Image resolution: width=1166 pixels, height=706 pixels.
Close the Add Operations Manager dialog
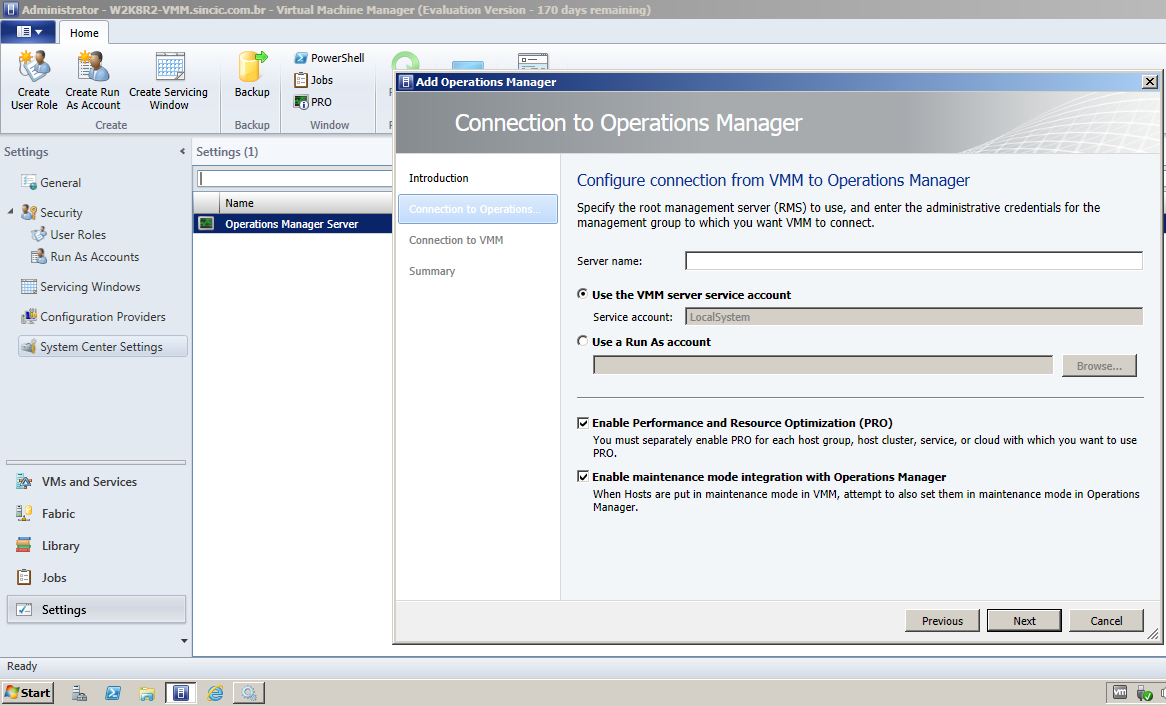coord(1150,82)
